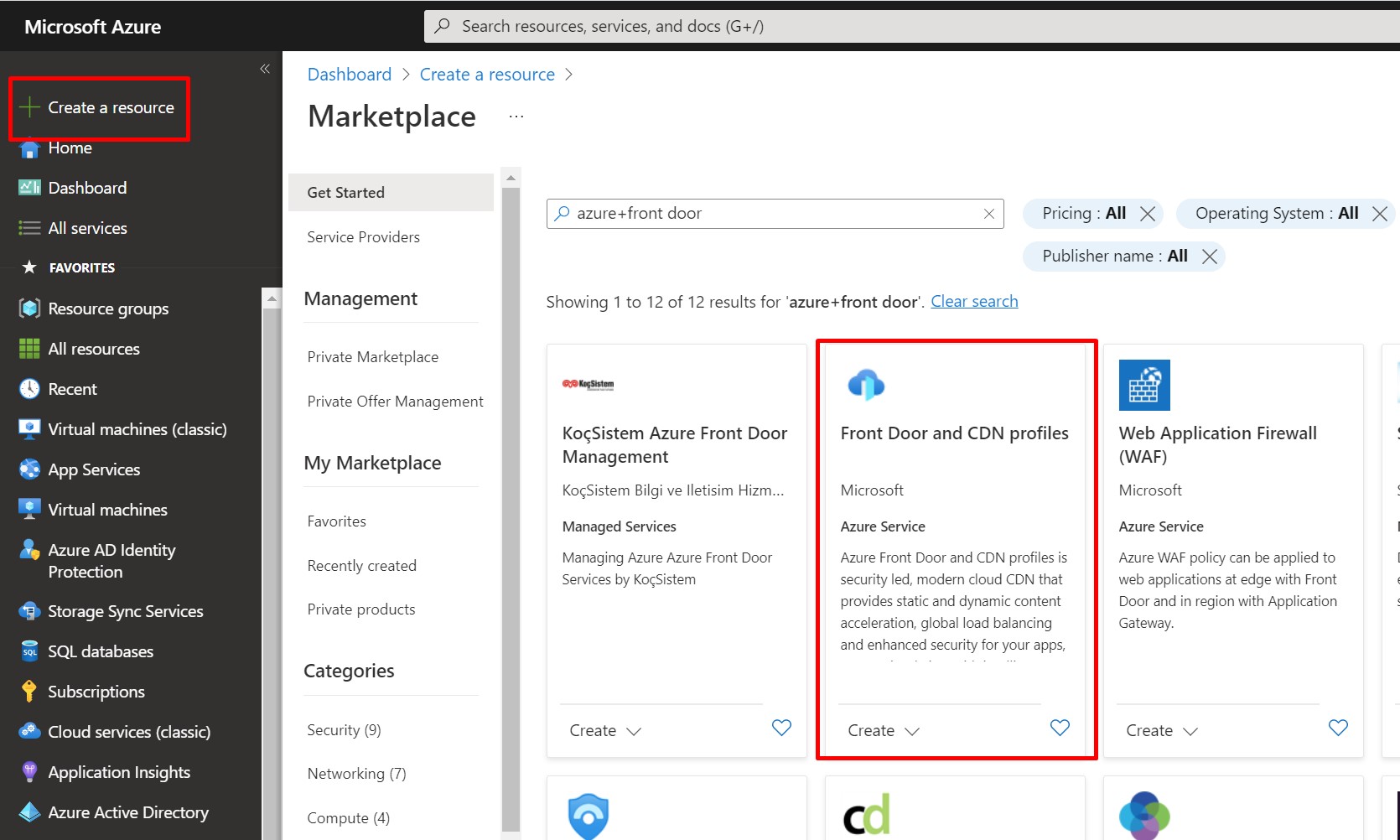1400x840 pixels.
Task: Favorite the Web Application Firewall card
Action: pos(1338,728)
